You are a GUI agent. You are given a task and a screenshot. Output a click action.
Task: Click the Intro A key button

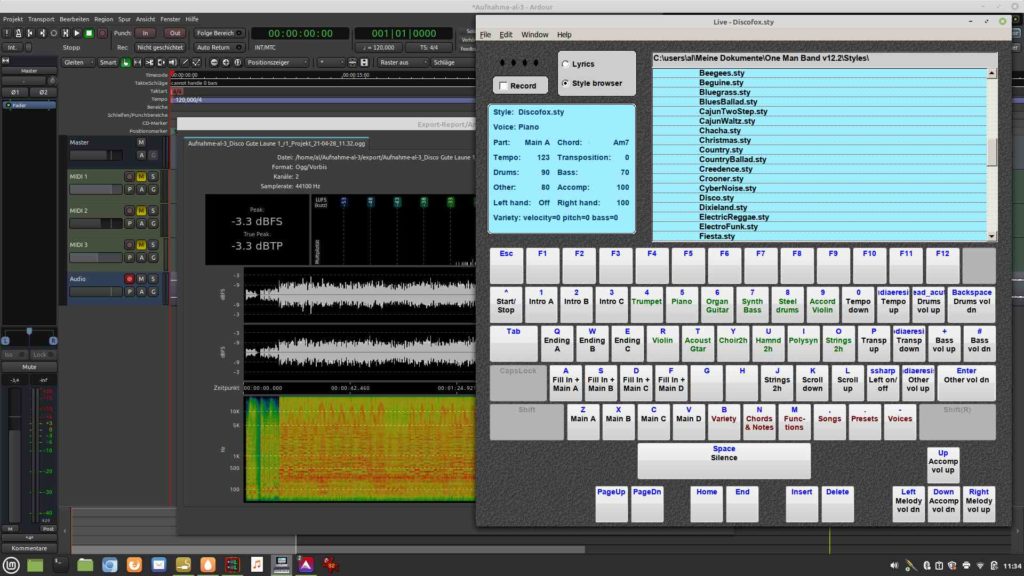(x=541, y=305)
